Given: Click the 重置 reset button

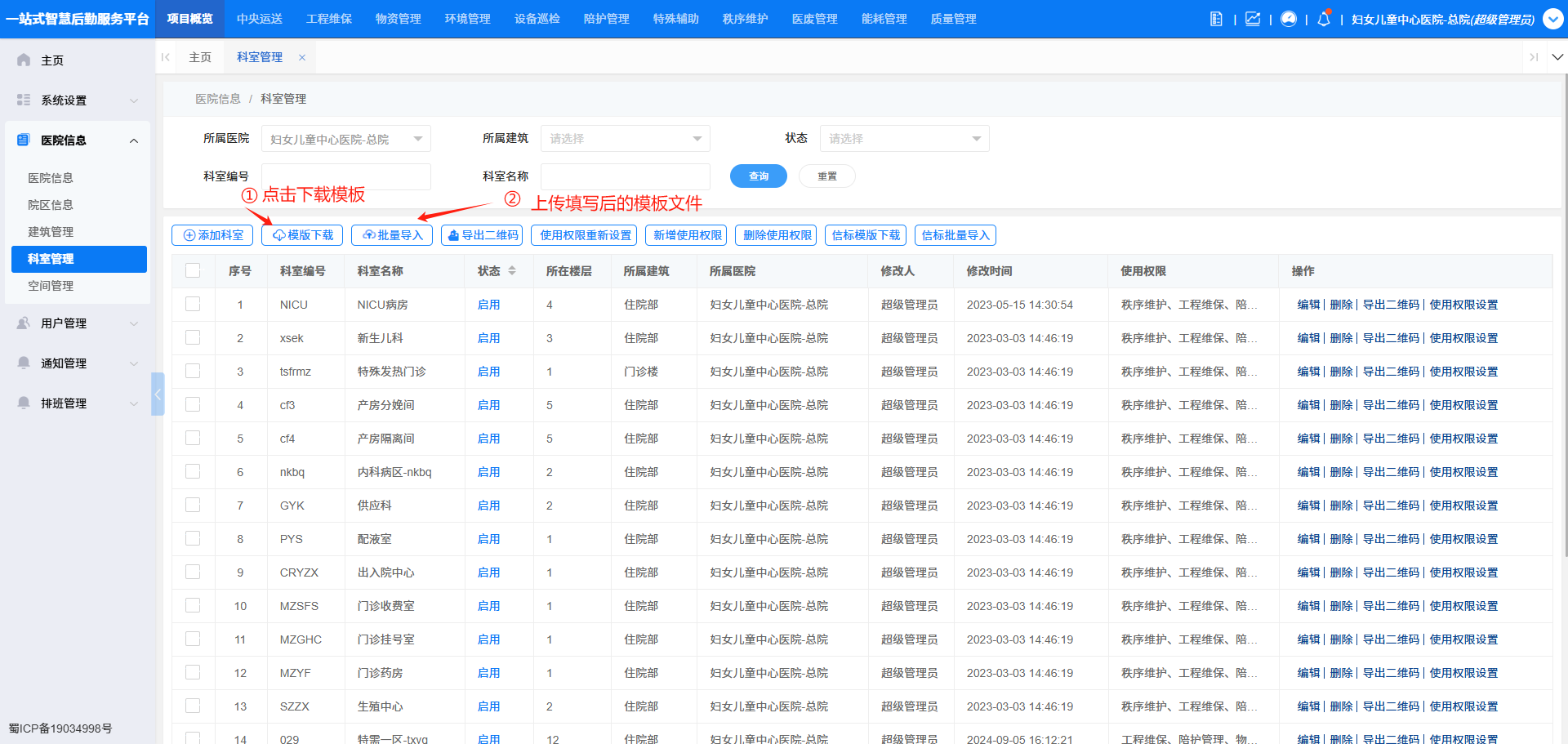Looking at the screenshot, I should coord(827,176).
